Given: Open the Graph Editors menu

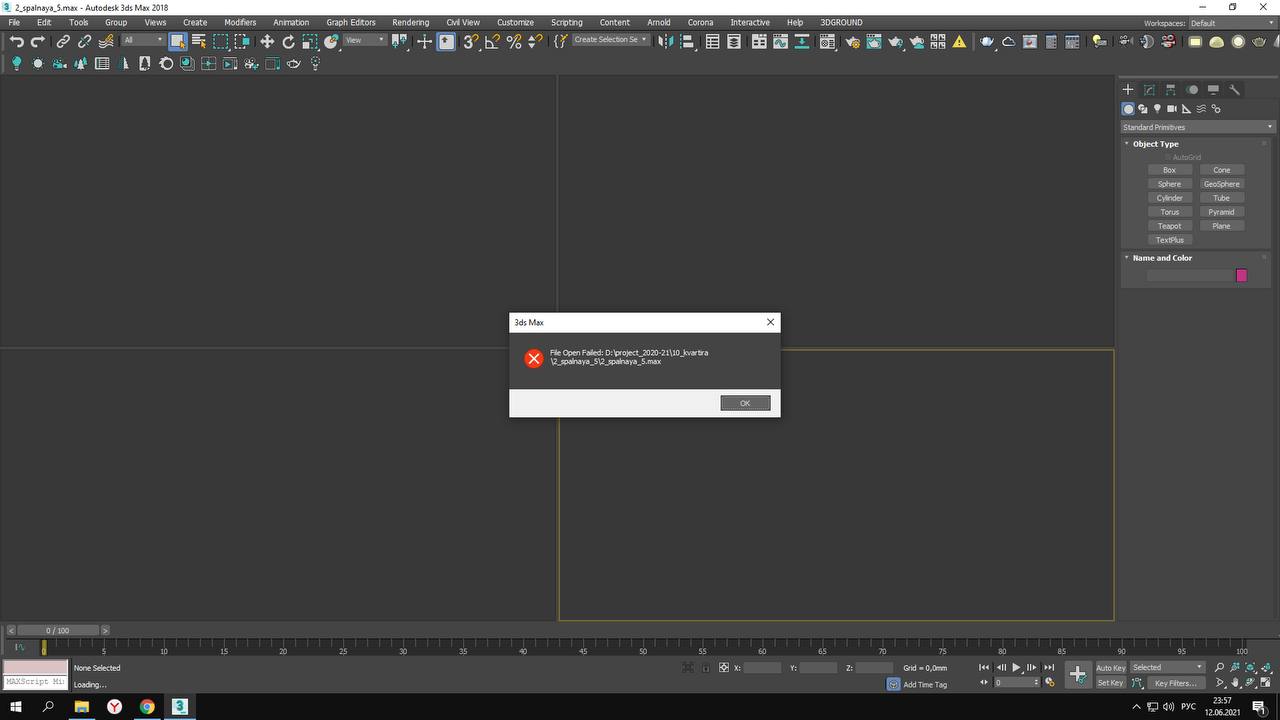Looking at the screenshot, I should point(351,22).
